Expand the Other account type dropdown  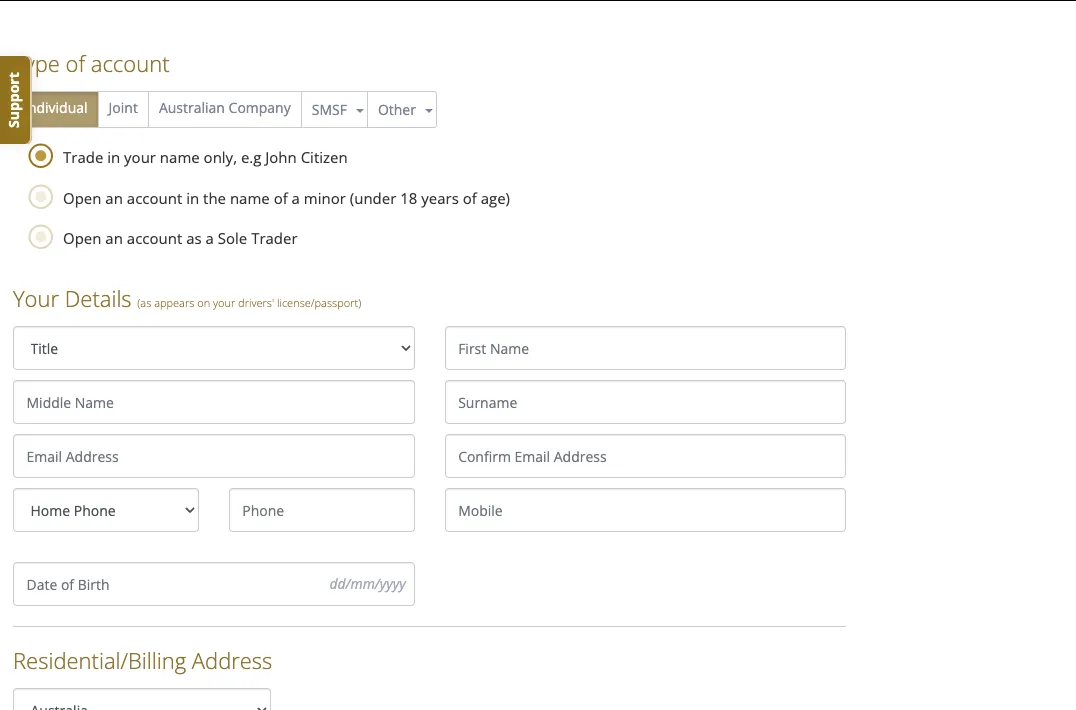402,110
